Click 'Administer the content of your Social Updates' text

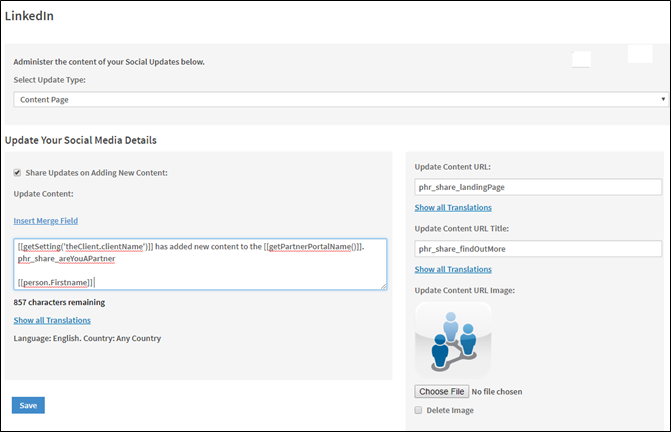pos(109,62)
